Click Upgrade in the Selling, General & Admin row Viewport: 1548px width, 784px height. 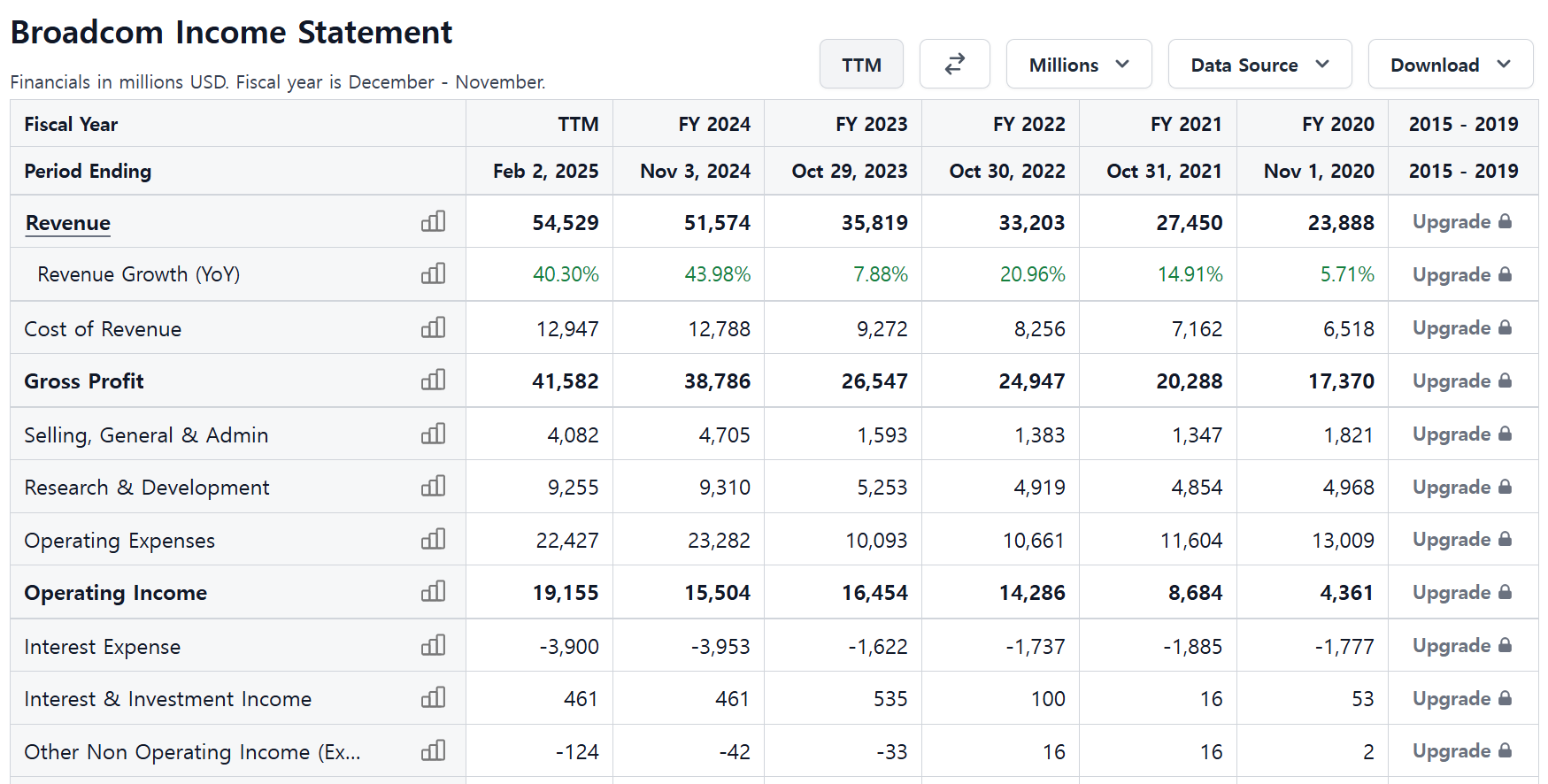pos(1462,434)
